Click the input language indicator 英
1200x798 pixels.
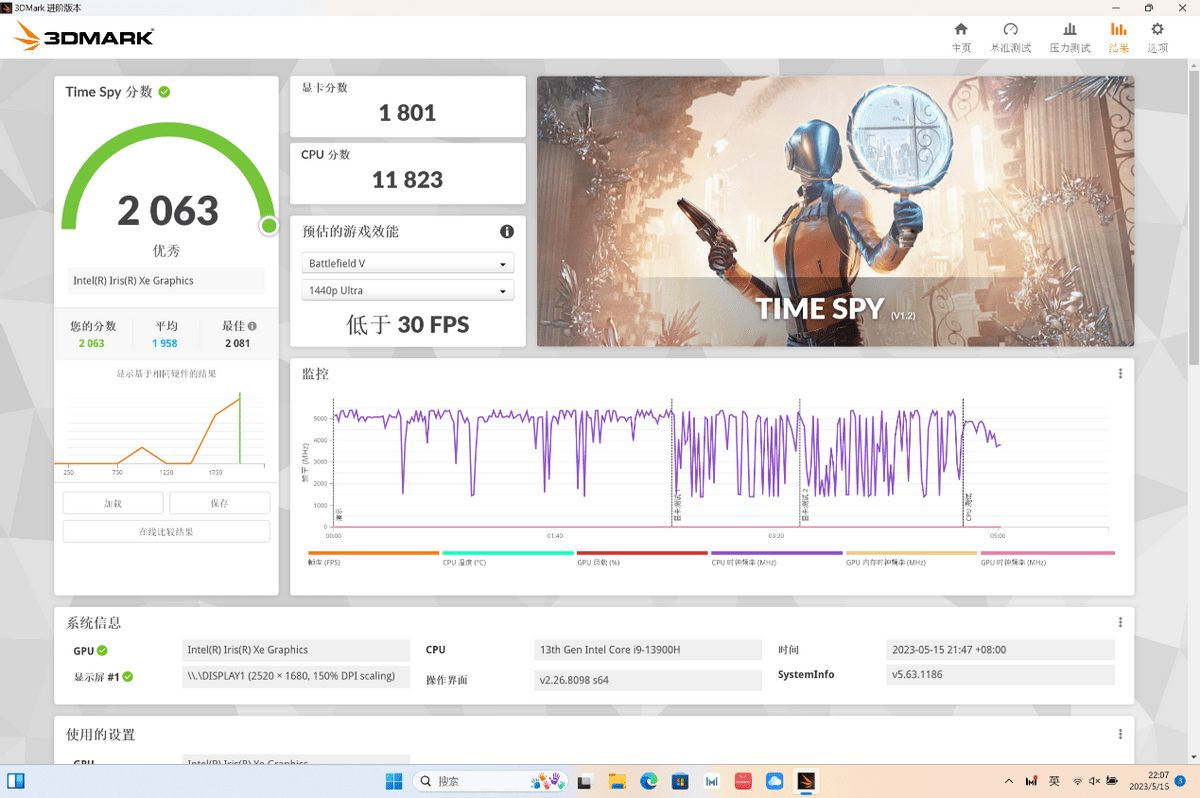click(1055, 781)
